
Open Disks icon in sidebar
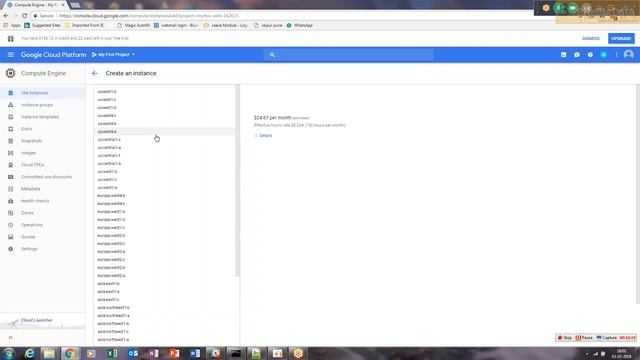coord(11,129)
